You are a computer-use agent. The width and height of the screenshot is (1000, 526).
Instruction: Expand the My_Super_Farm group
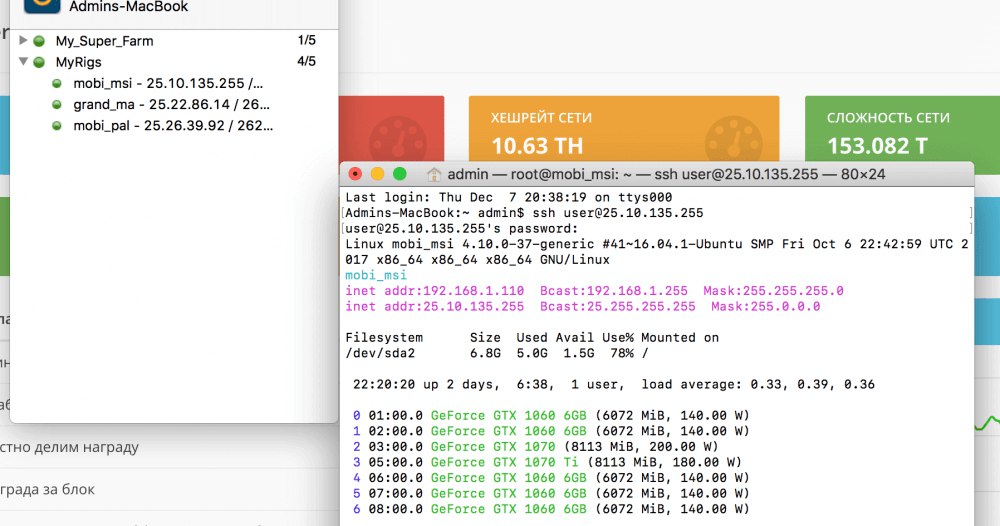point(23,41)
